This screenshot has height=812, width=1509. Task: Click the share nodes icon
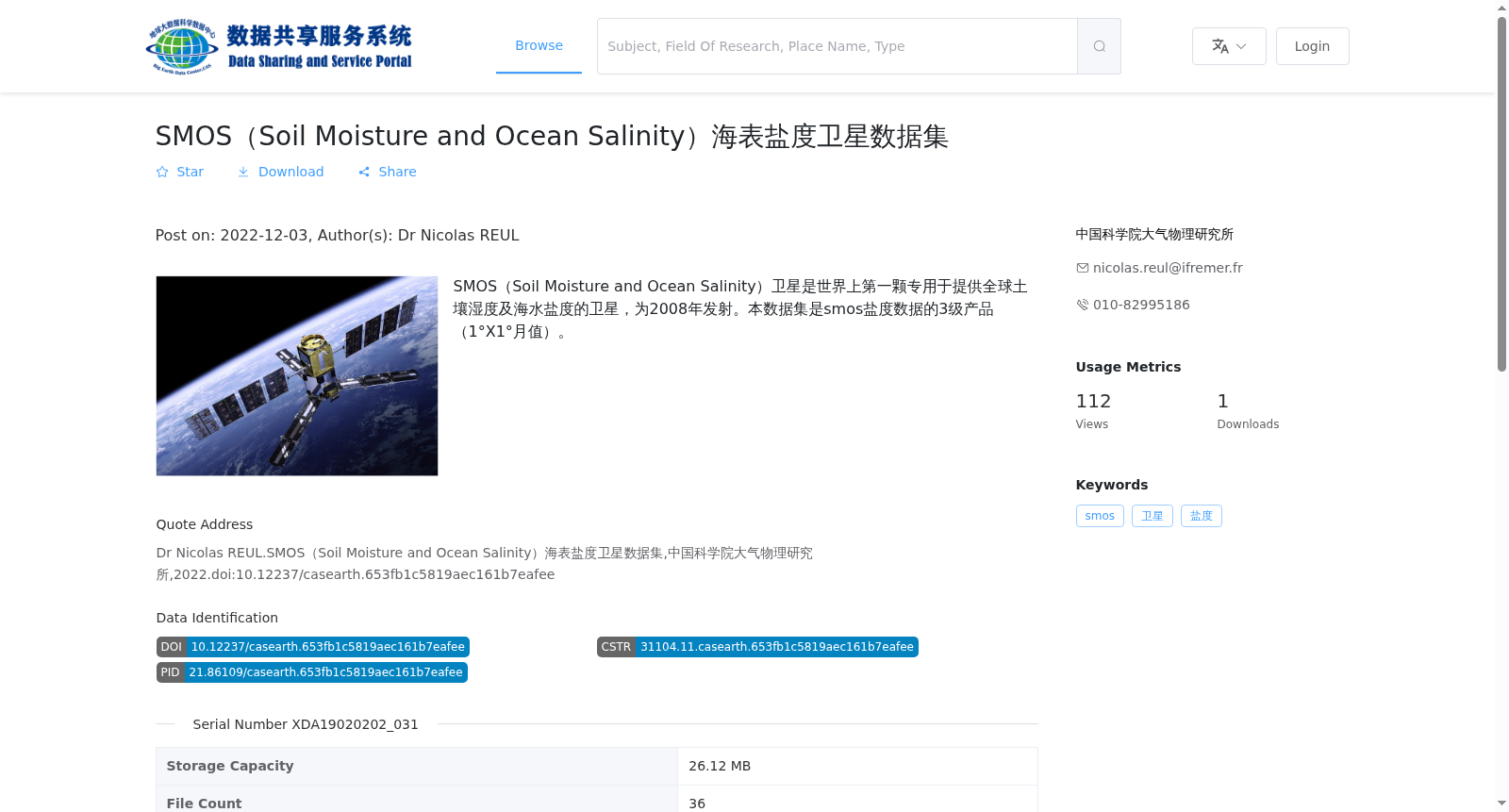(364, 172)
